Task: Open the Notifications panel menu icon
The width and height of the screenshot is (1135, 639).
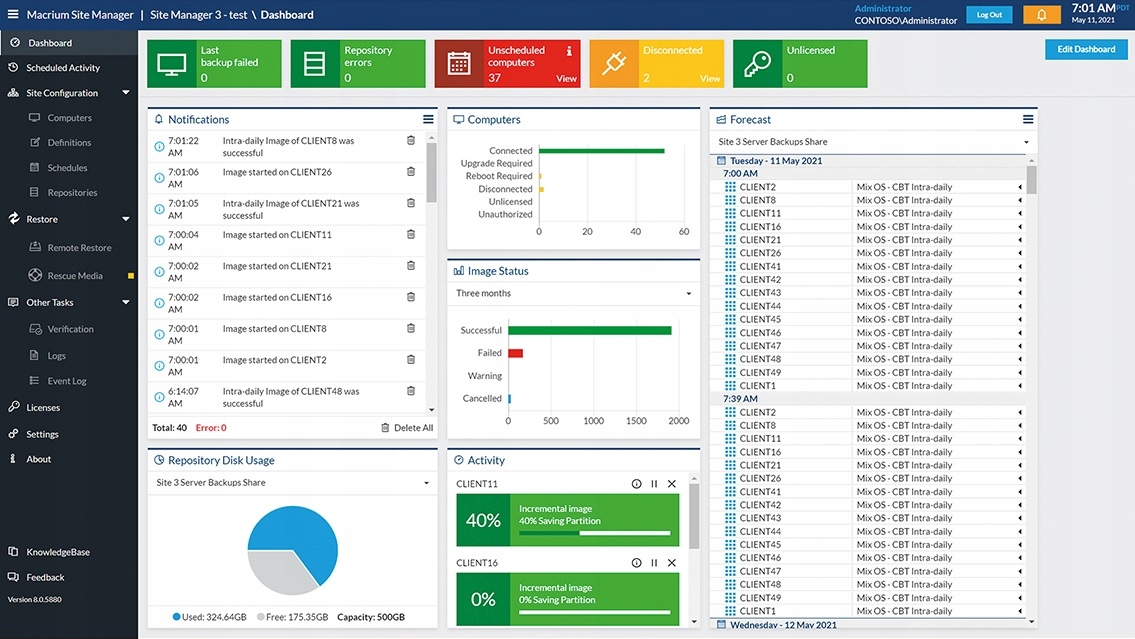Action: coord(428,120)
